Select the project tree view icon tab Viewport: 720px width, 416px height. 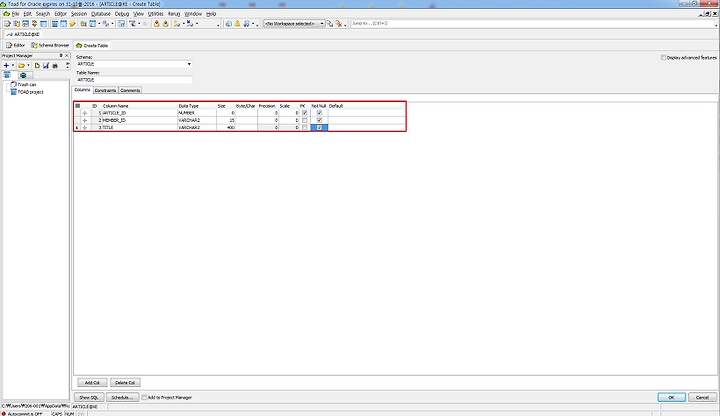[7, 75]
